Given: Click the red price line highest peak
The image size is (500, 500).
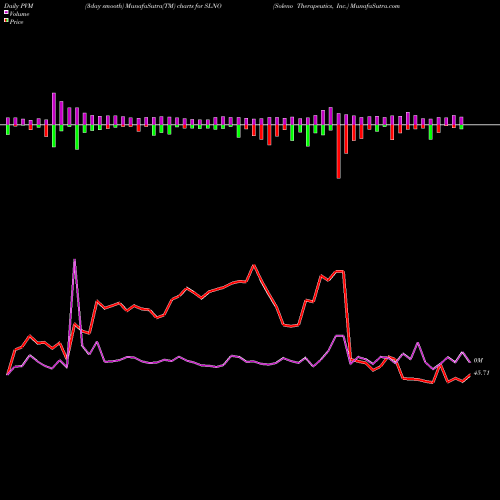Looking at the screenshot, I should [254, 266].
